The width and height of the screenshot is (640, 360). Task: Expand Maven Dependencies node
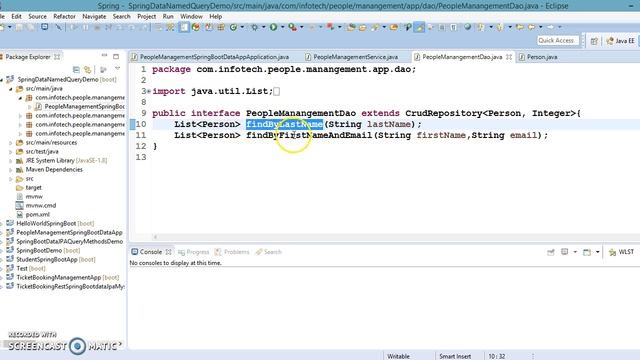click(x=11, y=170)
